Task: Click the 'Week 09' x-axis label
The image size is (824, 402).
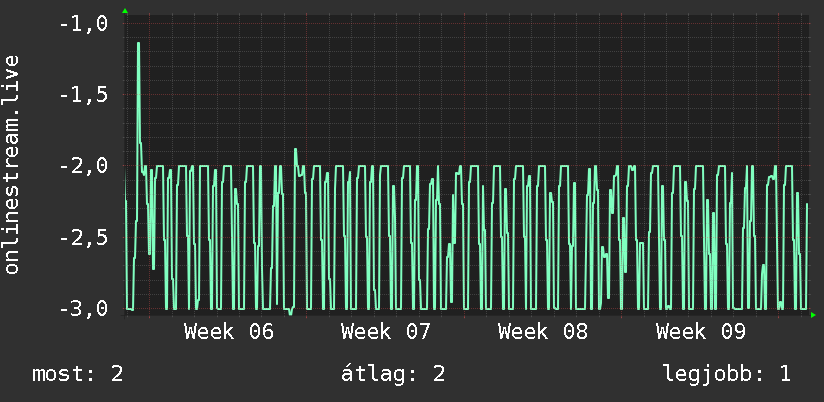Action: (x=701, y=332)
